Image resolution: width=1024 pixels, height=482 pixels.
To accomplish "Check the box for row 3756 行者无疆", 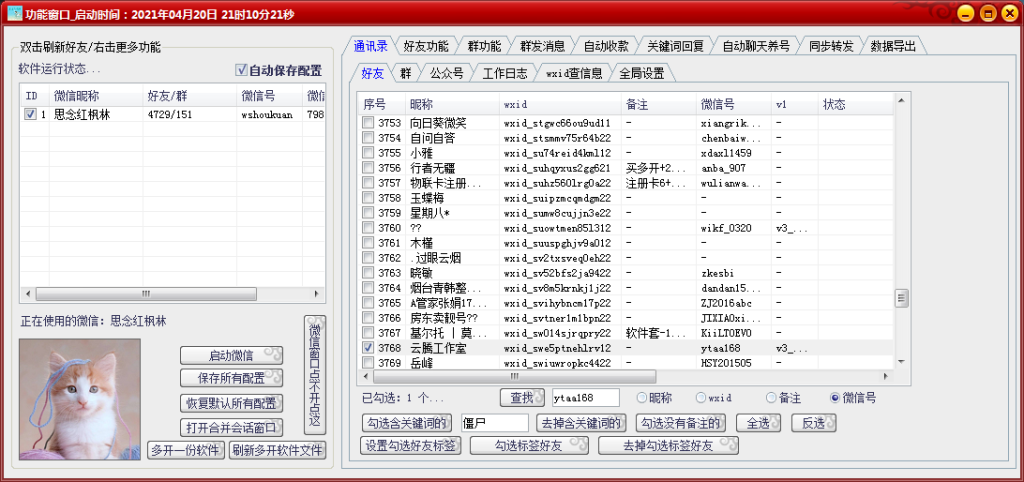I will tap(368, 168).
